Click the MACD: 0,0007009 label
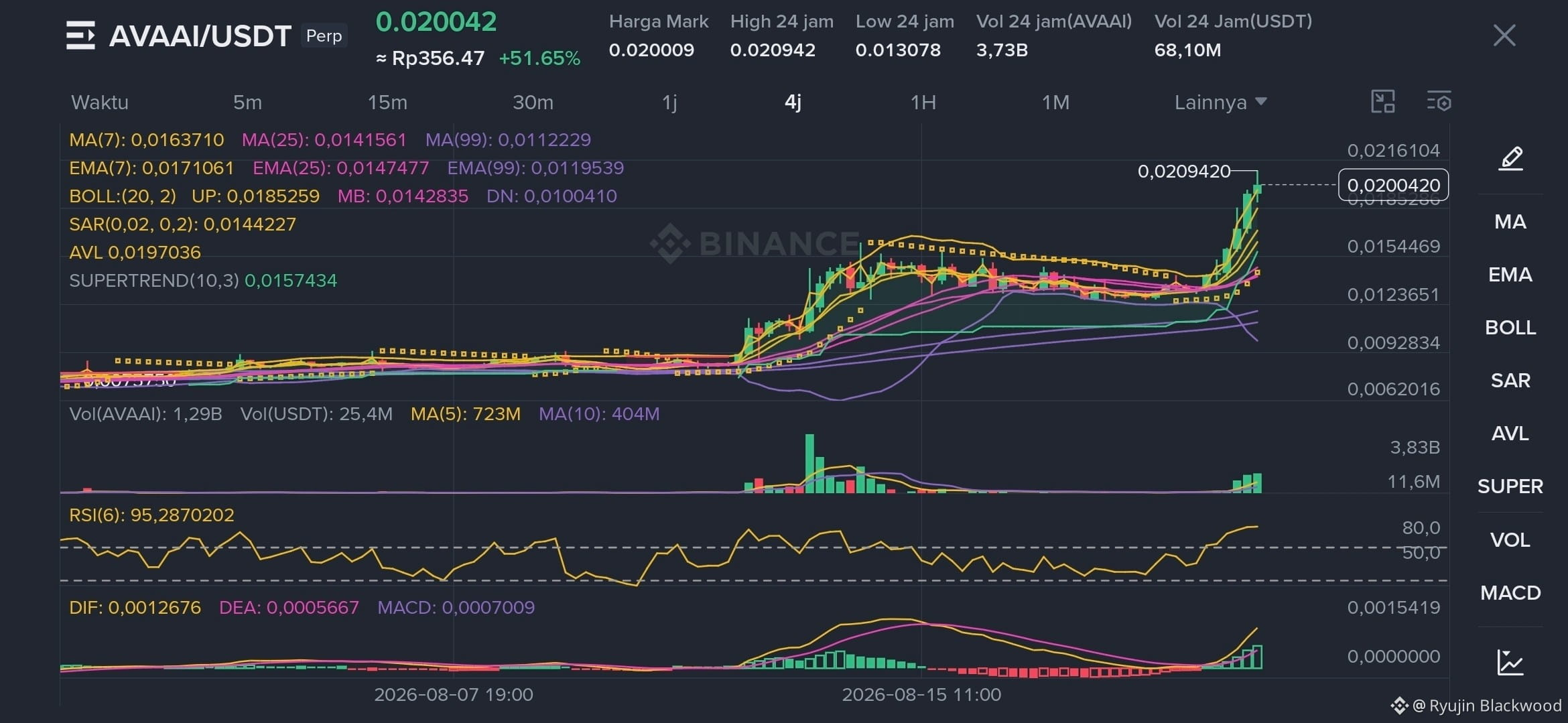 pos(456,608)
